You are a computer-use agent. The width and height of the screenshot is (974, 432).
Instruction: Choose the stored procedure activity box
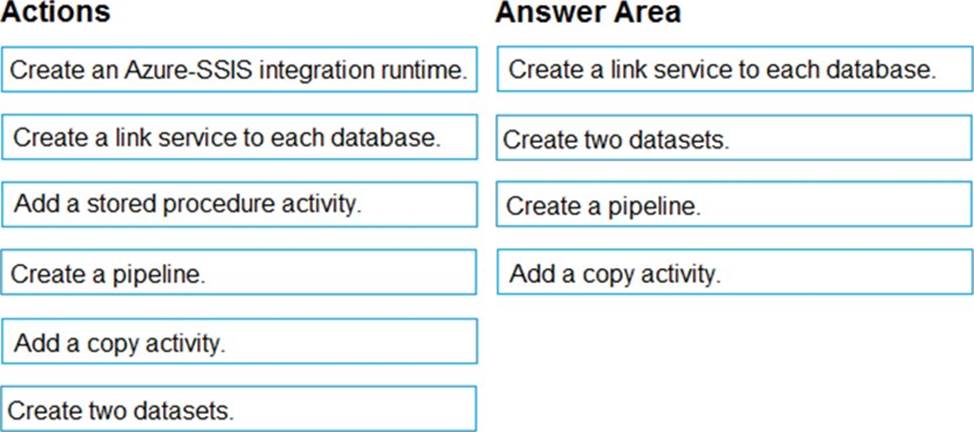pos(239,205)
